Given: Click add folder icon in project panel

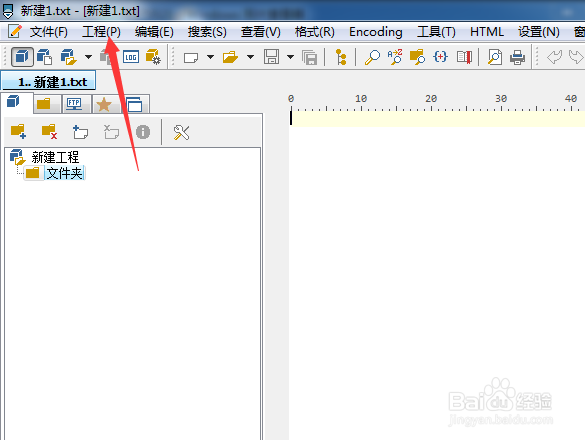Looking at the screenshot, I should (18, 132).
